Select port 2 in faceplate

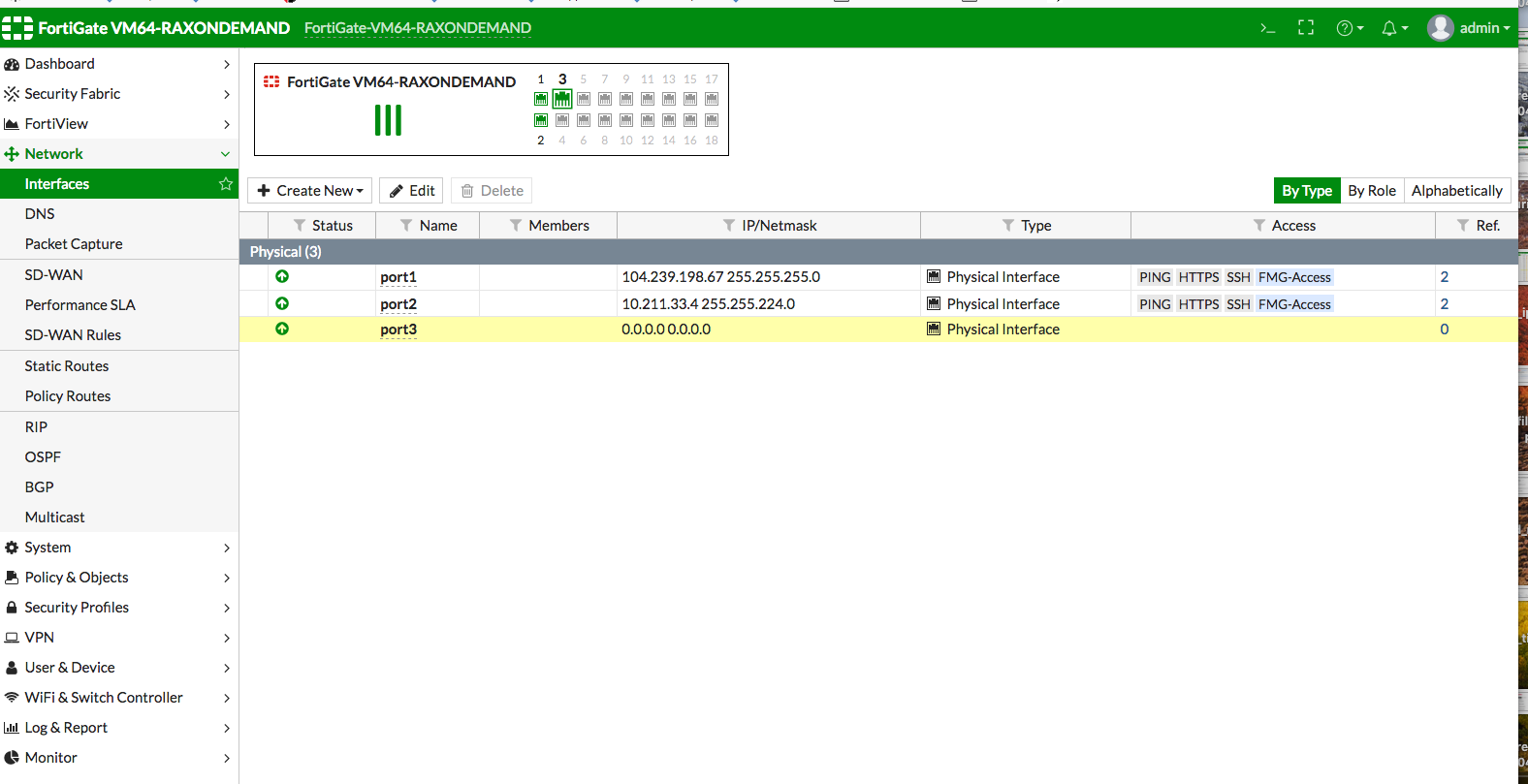click(x=541, y=120)
